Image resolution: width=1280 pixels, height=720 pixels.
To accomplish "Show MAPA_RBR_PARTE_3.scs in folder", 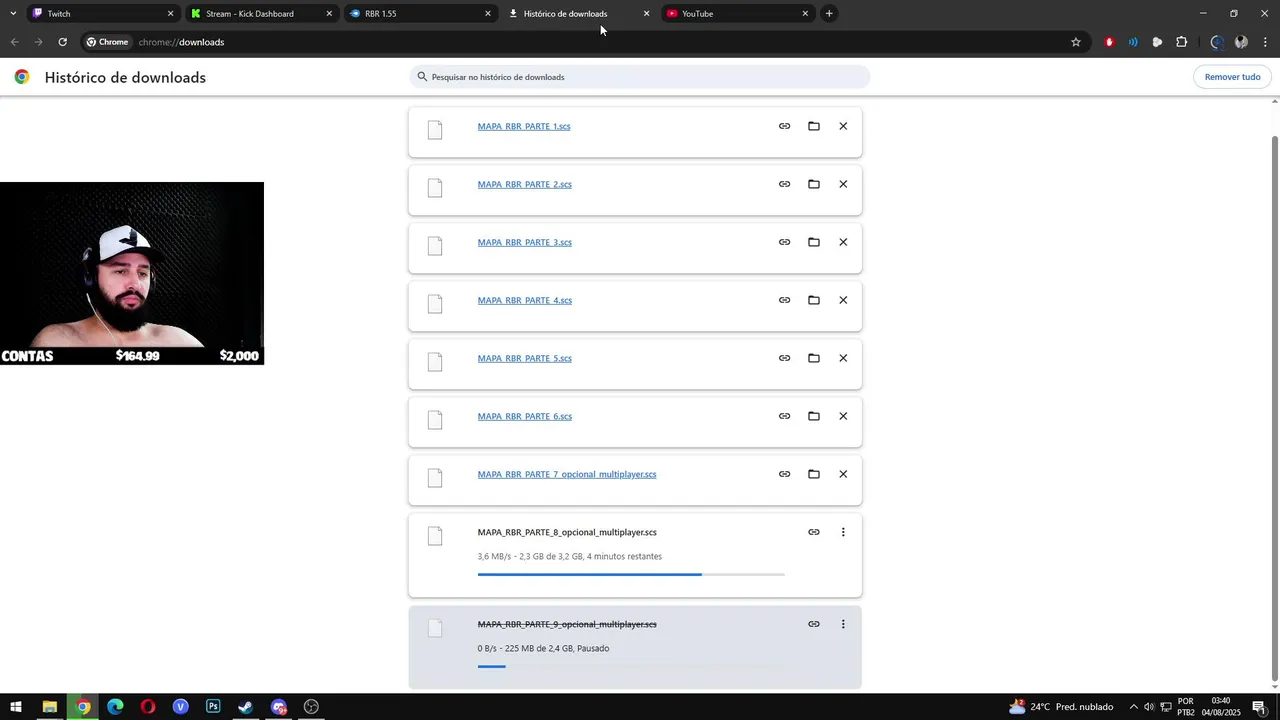I will click(x=814, y=242).
